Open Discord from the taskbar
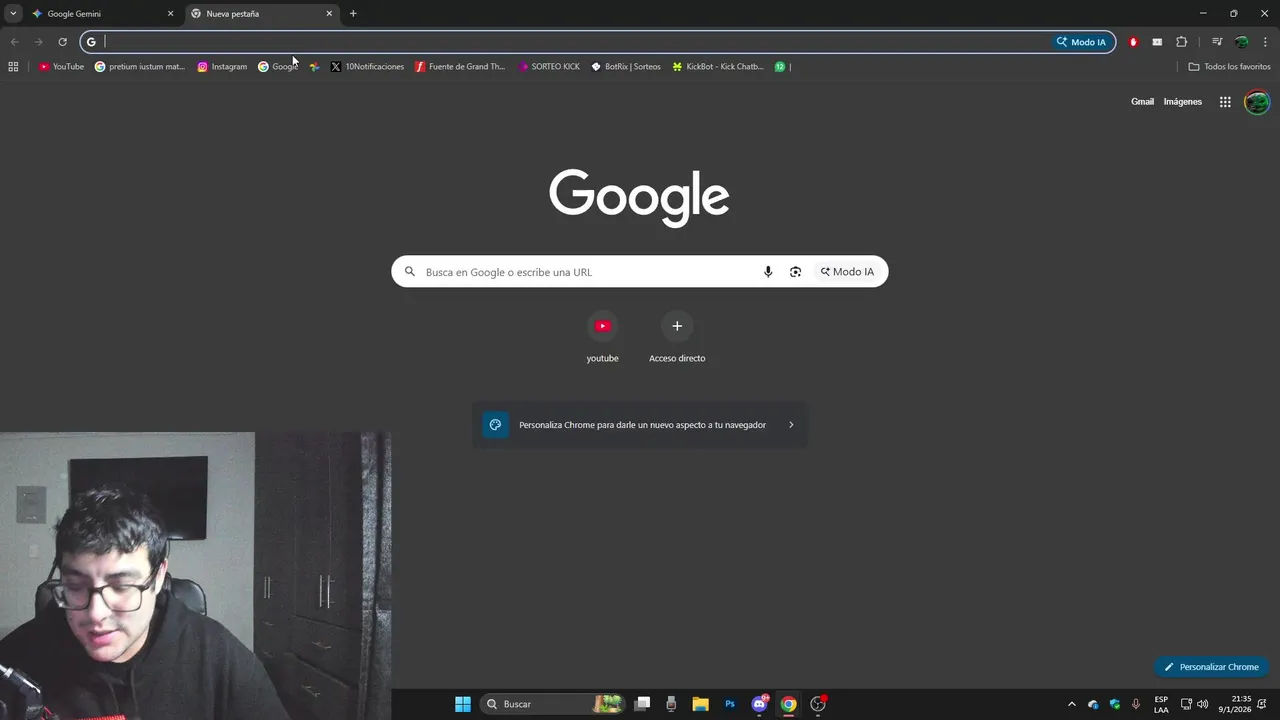 point(759,704)
